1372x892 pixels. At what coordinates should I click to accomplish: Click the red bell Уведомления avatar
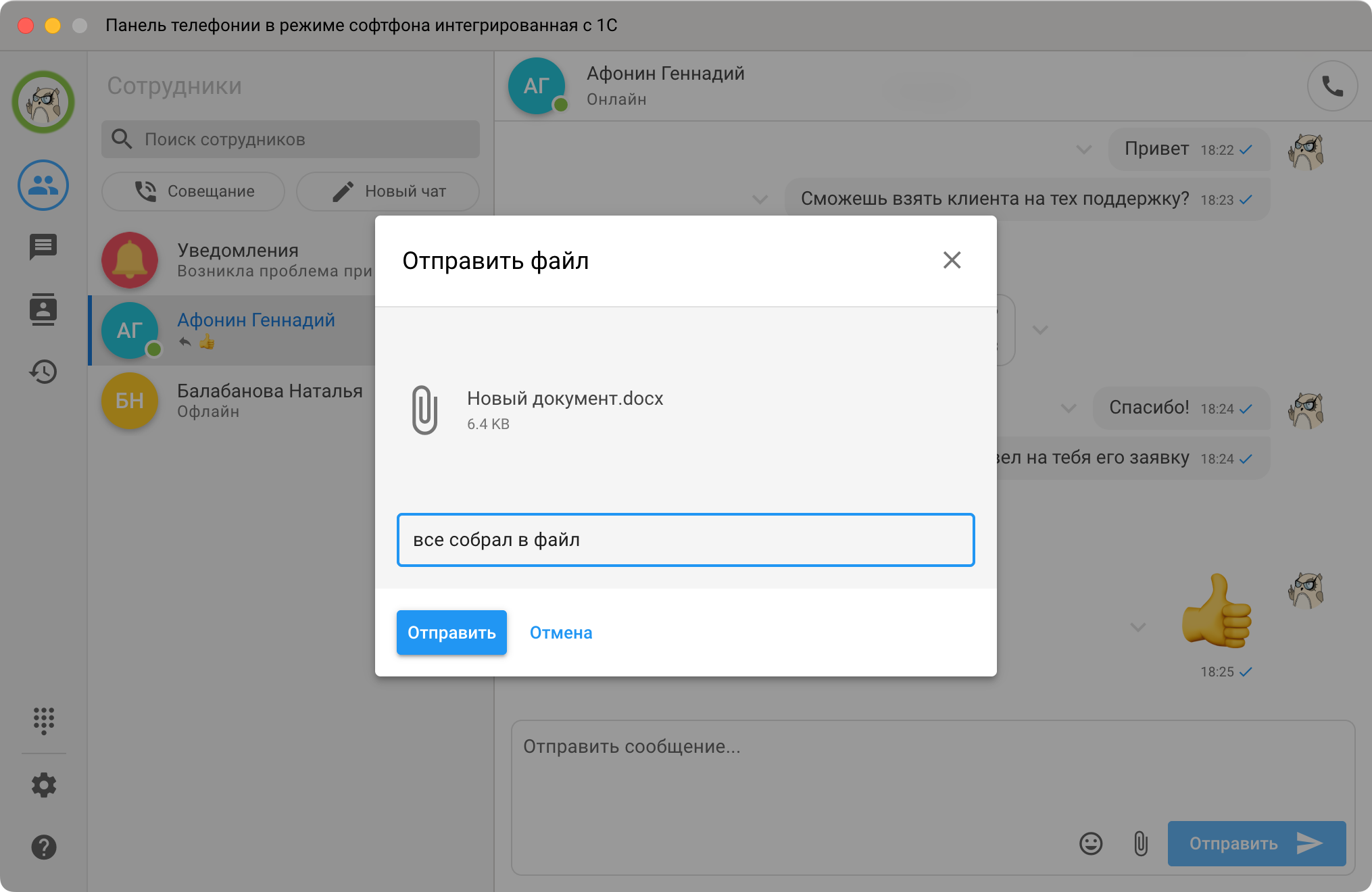pyautogui.click(x=130, y=260)
